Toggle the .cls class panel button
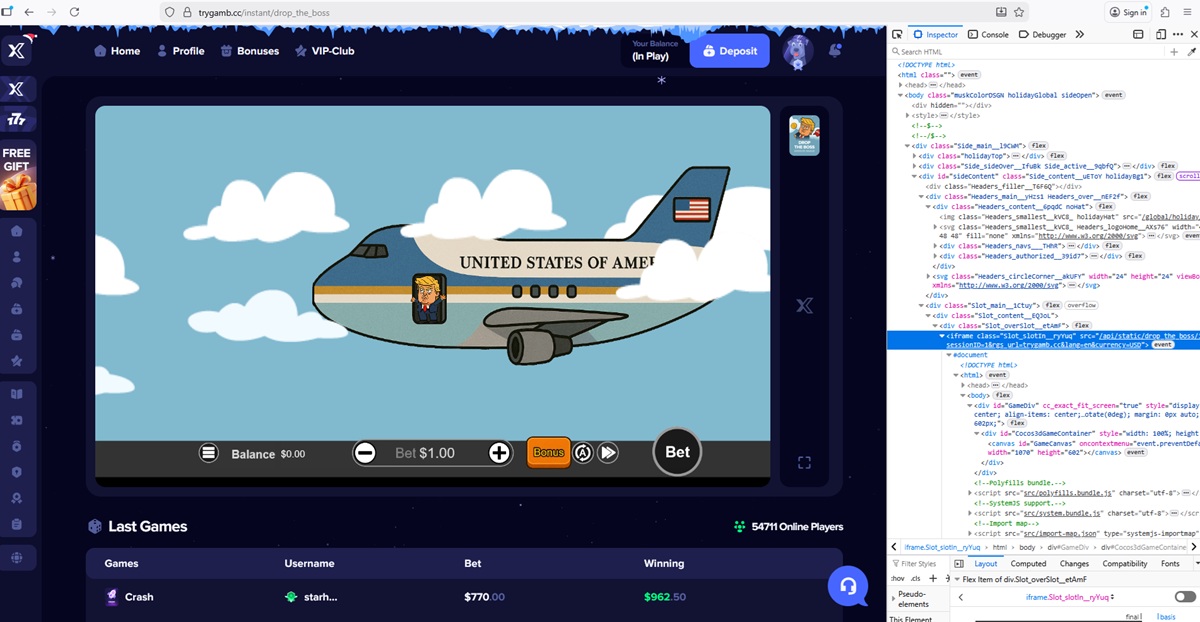The height and width of the screenshot is (622, 1200). tap(915, 578)
